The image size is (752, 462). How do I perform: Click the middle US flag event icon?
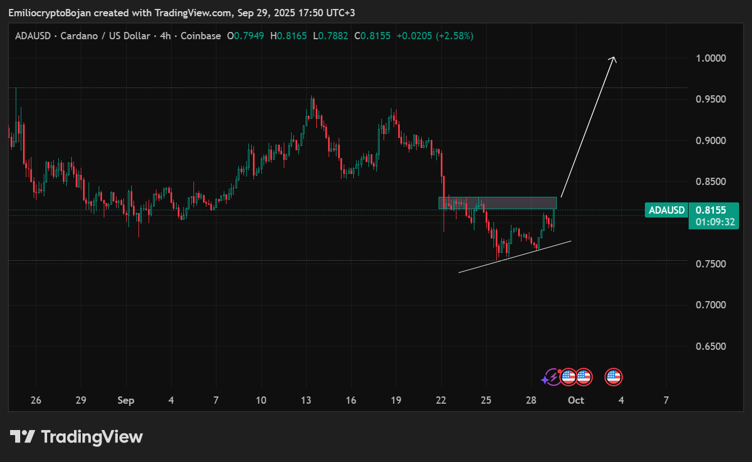tap(584, 377)
